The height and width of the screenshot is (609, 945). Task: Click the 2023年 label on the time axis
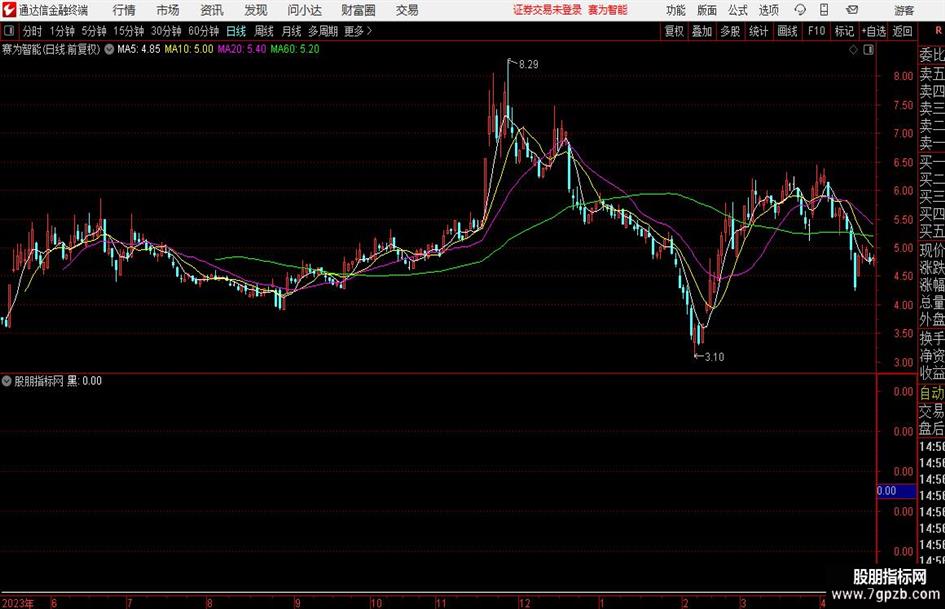click(x=17, y=603)
